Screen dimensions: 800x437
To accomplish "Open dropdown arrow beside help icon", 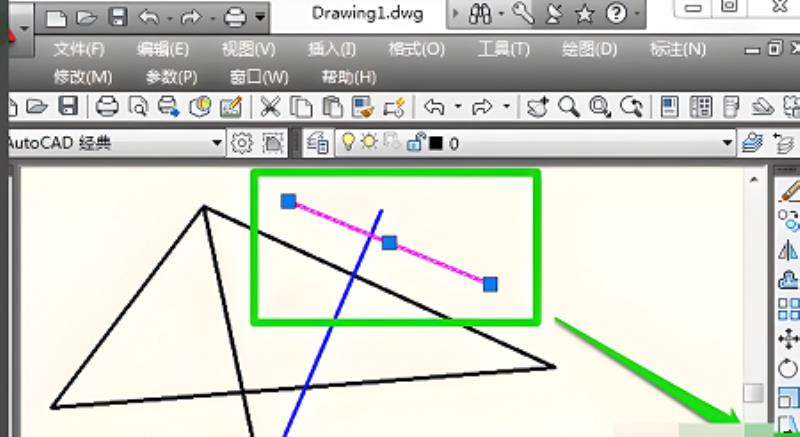I will (x=637, y=15).
